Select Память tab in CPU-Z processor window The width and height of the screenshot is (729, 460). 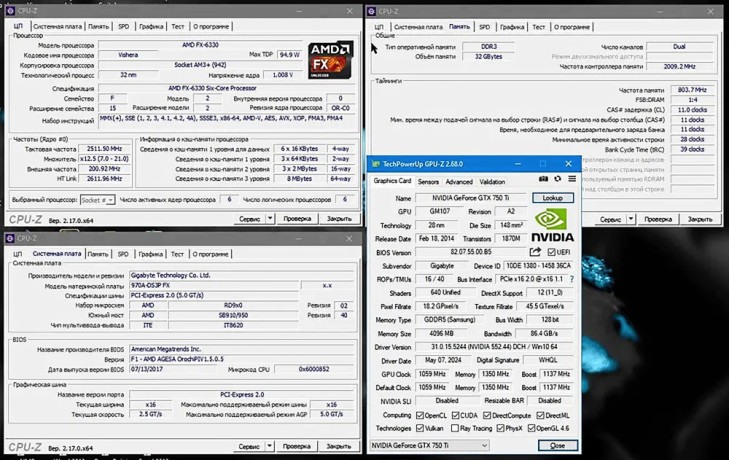point(99,27)
